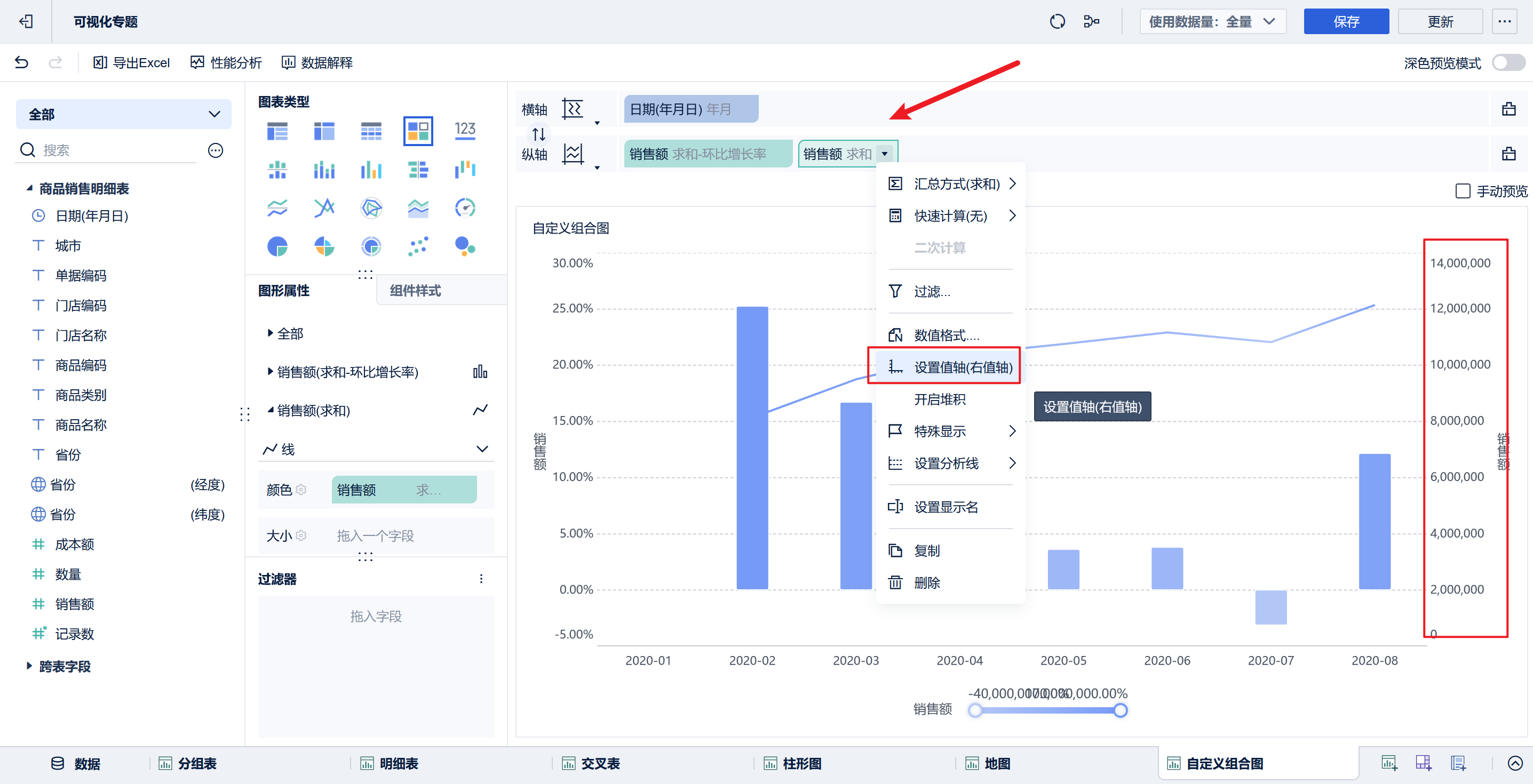
Task: Switch to the 组件样式 tab
Action: coord(415,291)
